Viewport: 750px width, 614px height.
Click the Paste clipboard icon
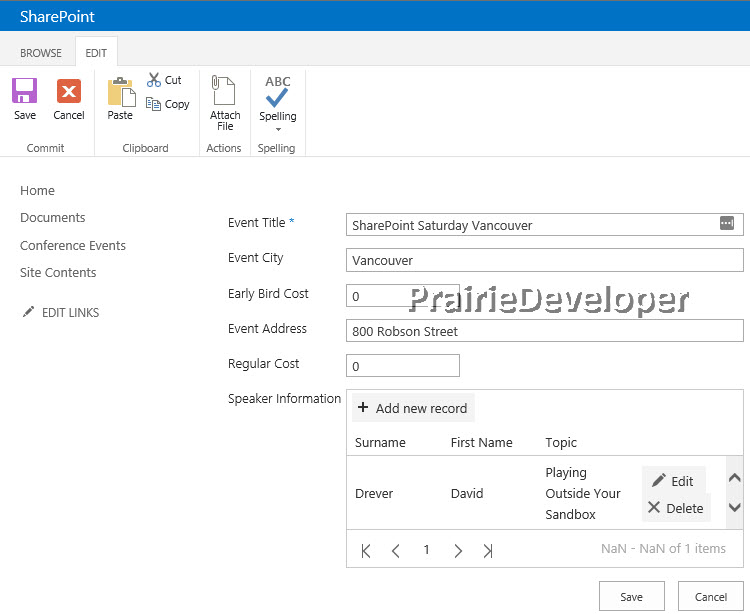click(121, 91)
